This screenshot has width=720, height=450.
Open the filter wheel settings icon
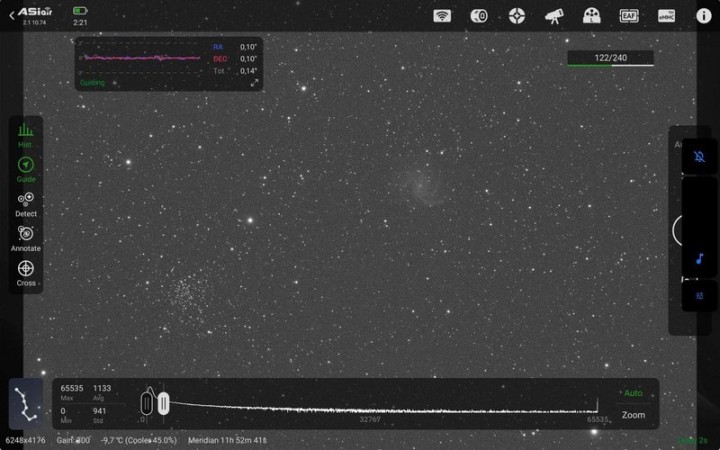591,15
